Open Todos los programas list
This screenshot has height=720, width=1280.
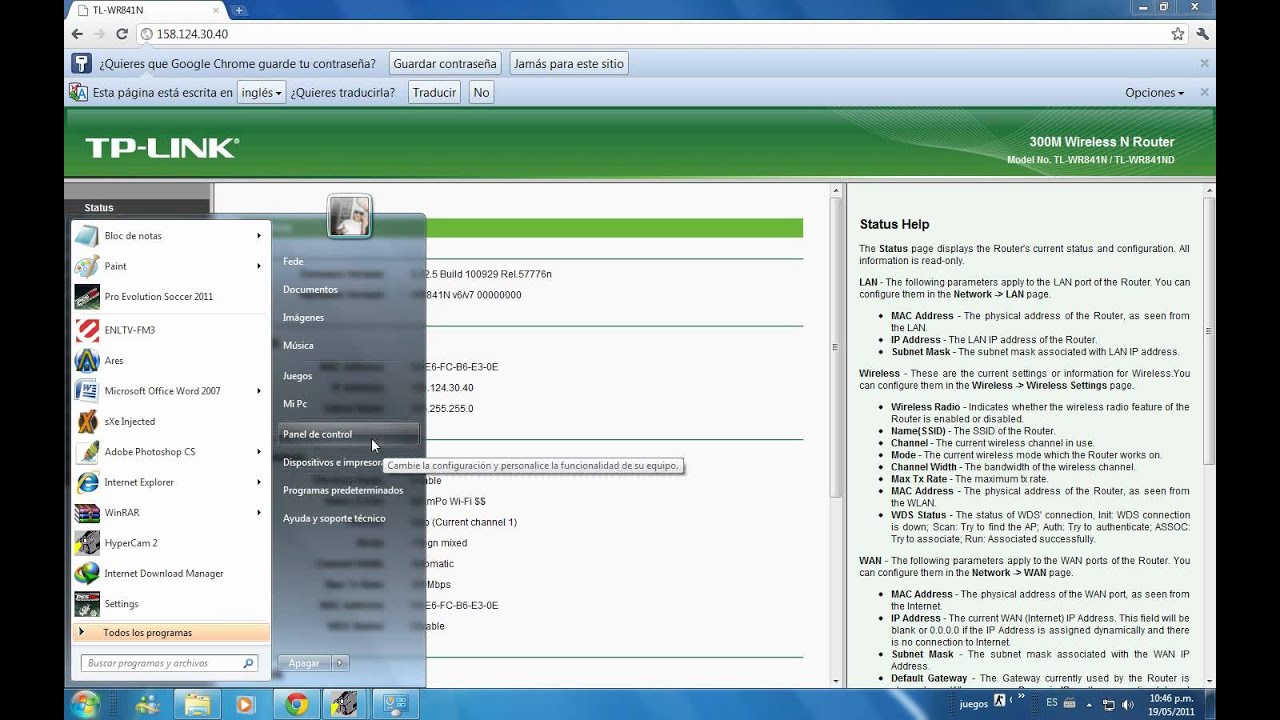[171, 633]
